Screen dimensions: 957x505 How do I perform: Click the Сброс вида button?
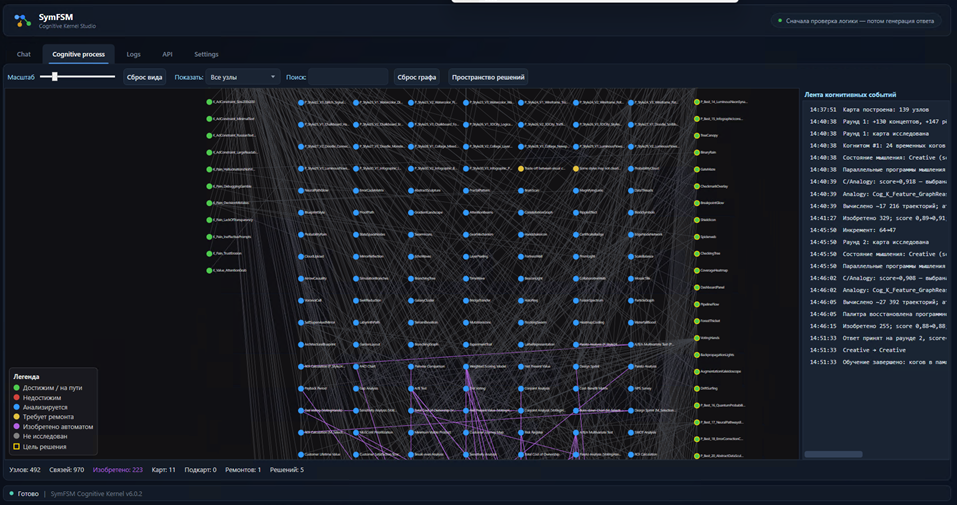coord(145,77)
